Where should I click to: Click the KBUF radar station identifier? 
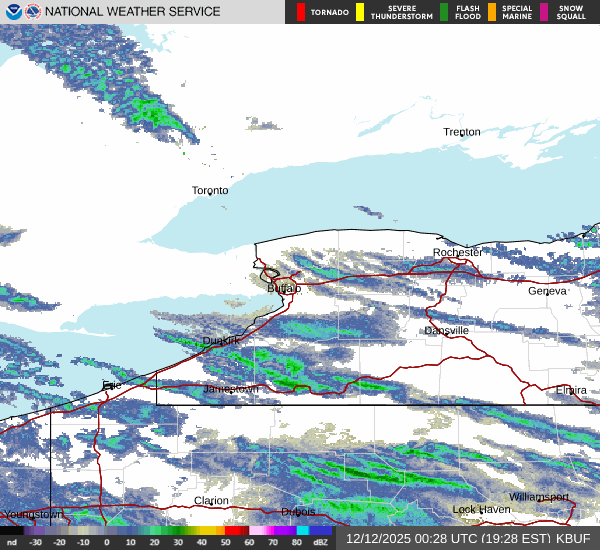(573, 538)
